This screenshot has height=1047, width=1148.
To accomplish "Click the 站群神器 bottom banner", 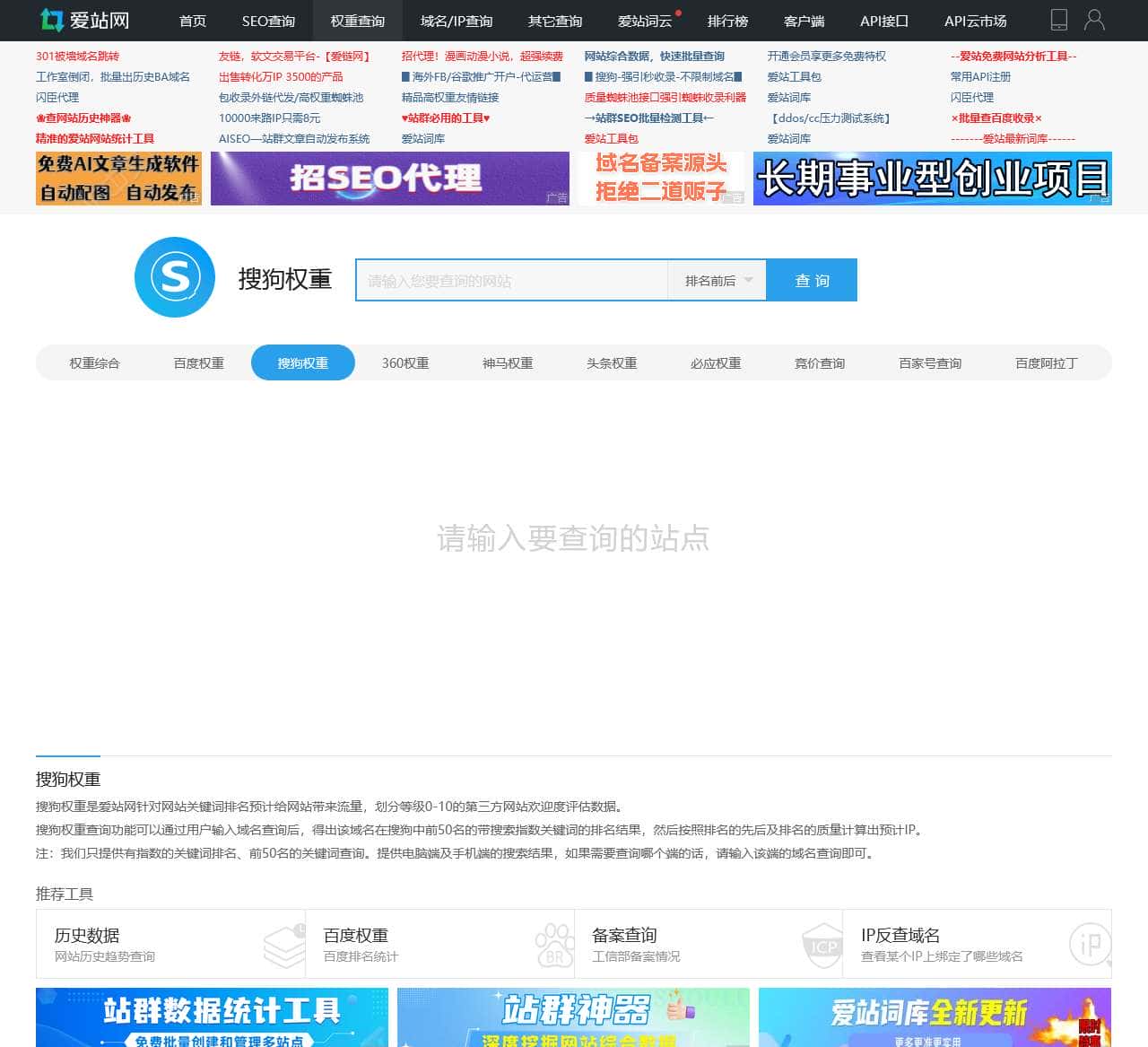I will [x=573, y=1017].
